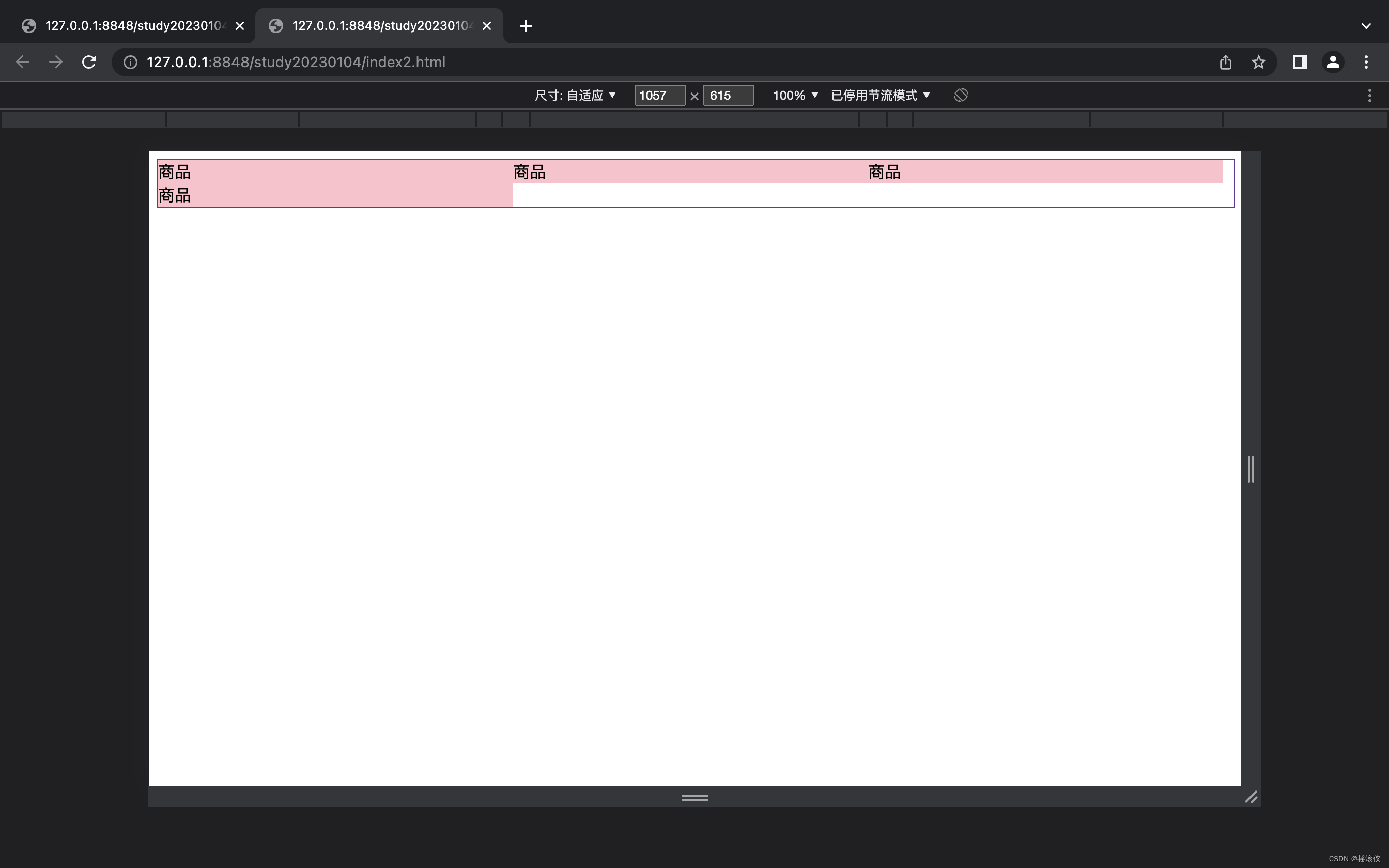The height and width of the screenshot is (868, 1389).
Task: Edit the viewport width field 1057
Action: click(x=660, y=95)
